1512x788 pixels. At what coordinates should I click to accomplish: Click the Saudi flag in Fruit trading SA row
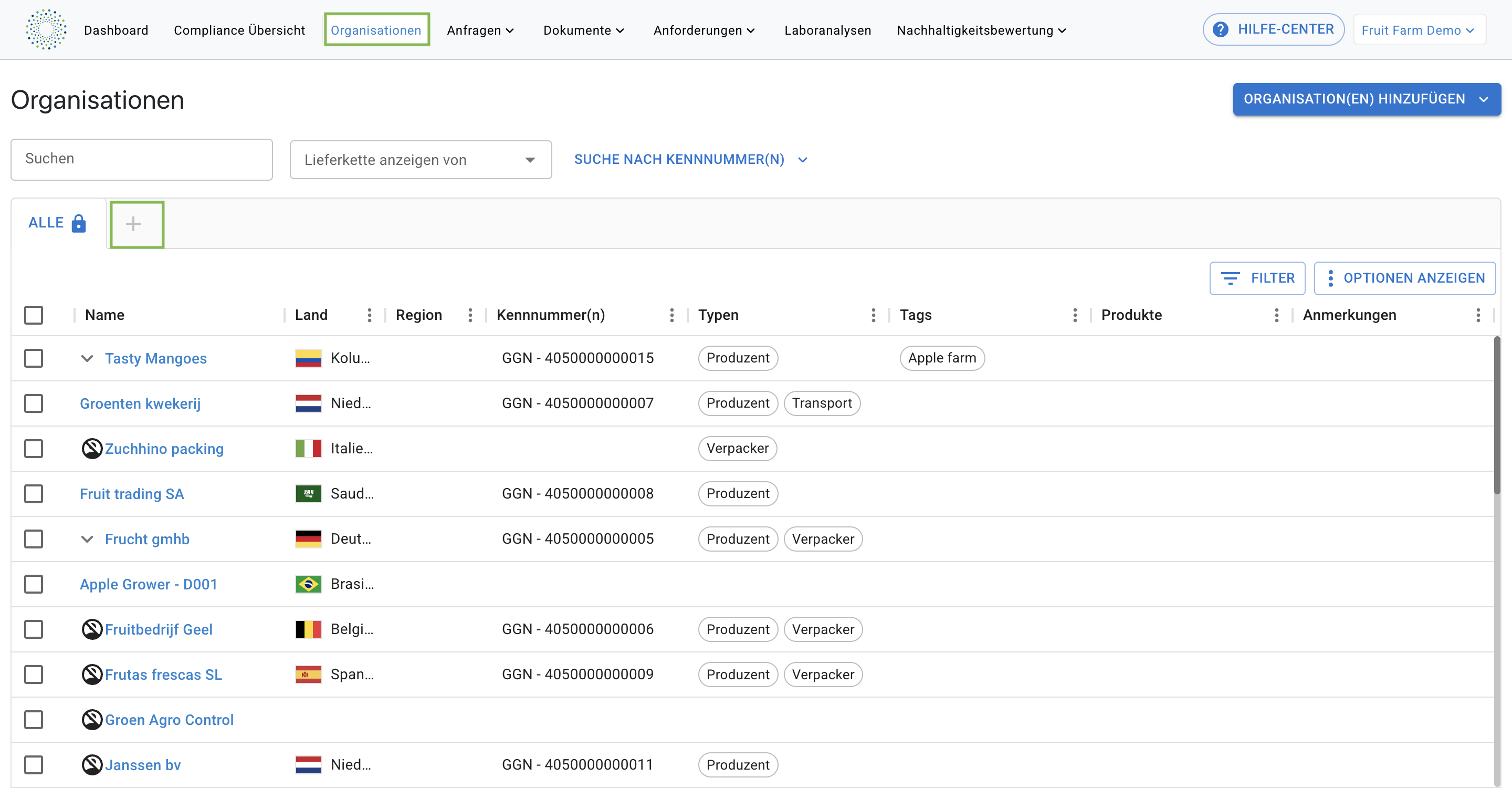tap(308, 494)
